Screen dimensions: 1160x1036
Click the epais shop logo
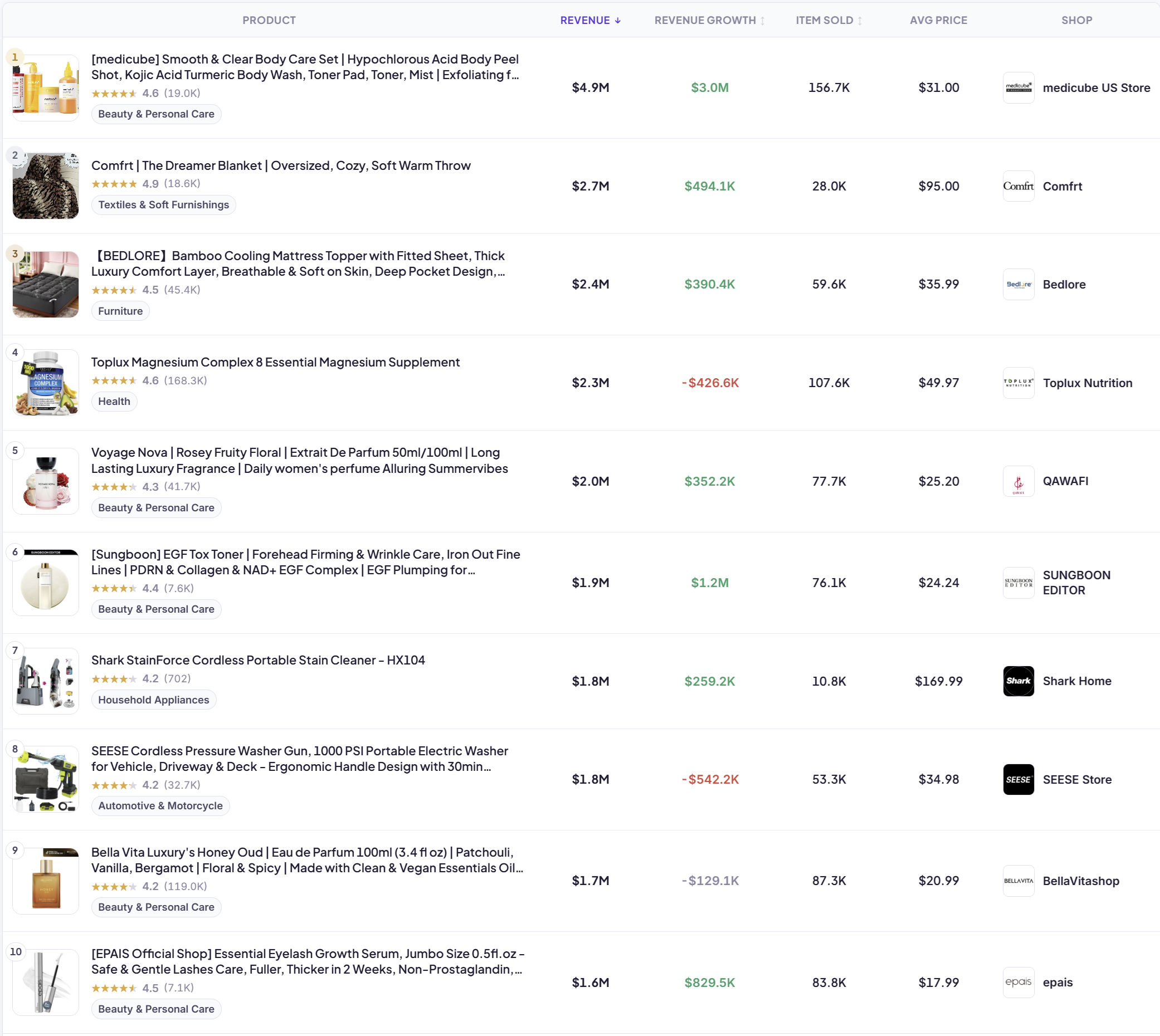click(1018, 982)
